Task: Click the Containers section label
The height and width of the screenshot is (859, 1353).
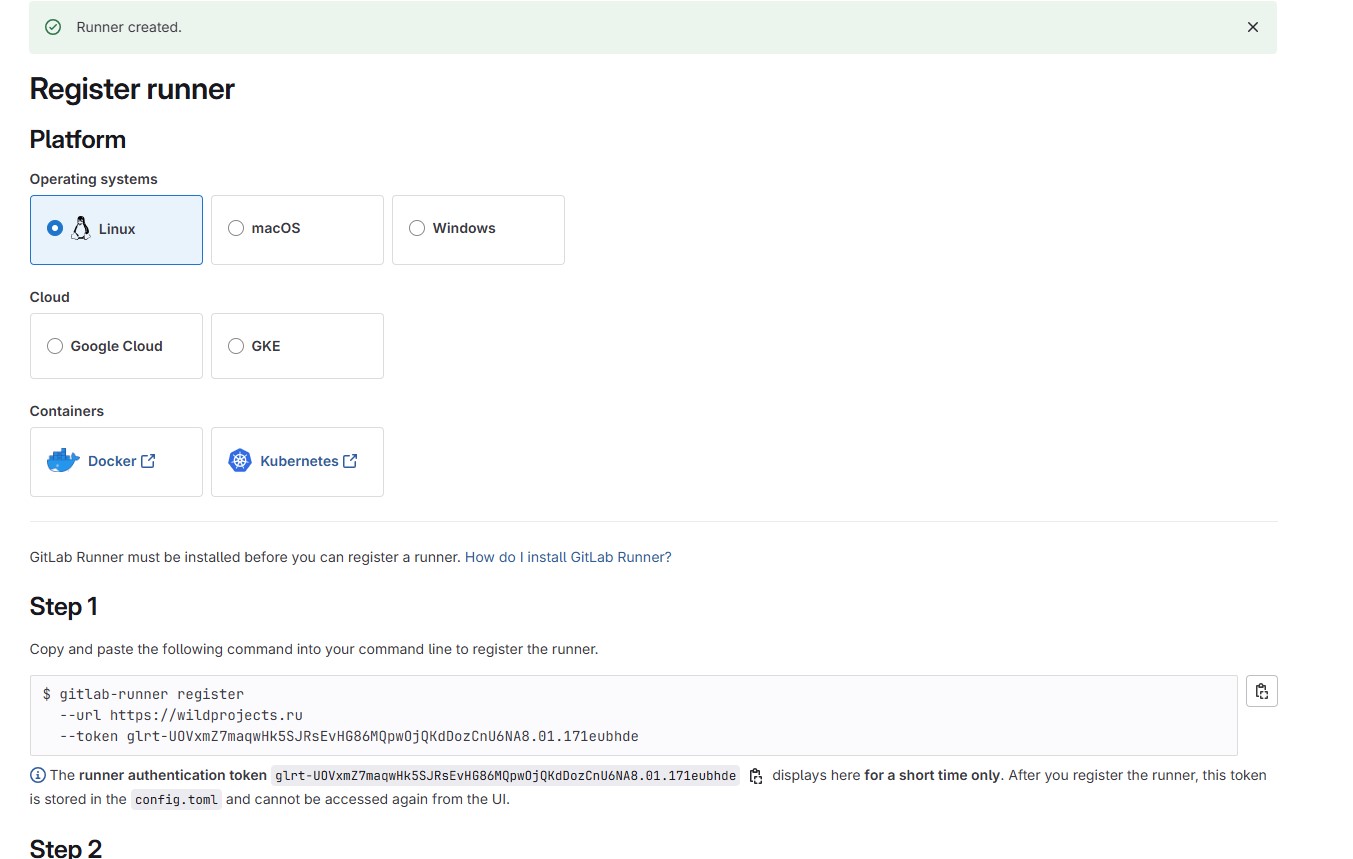Action: (67, 411)
